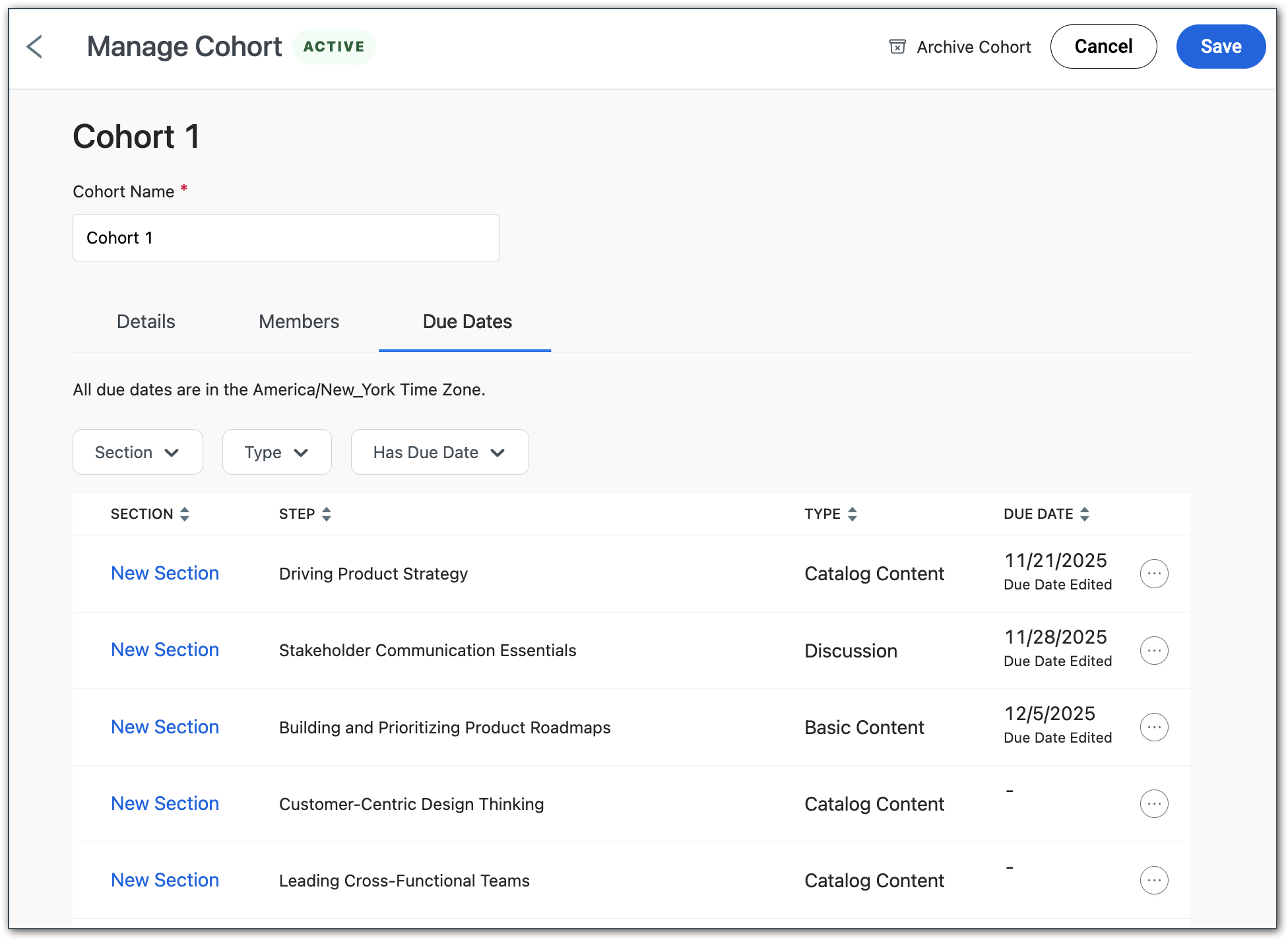
Task: Expand the Section filter dropdown
Action: (x=137, y=452)
